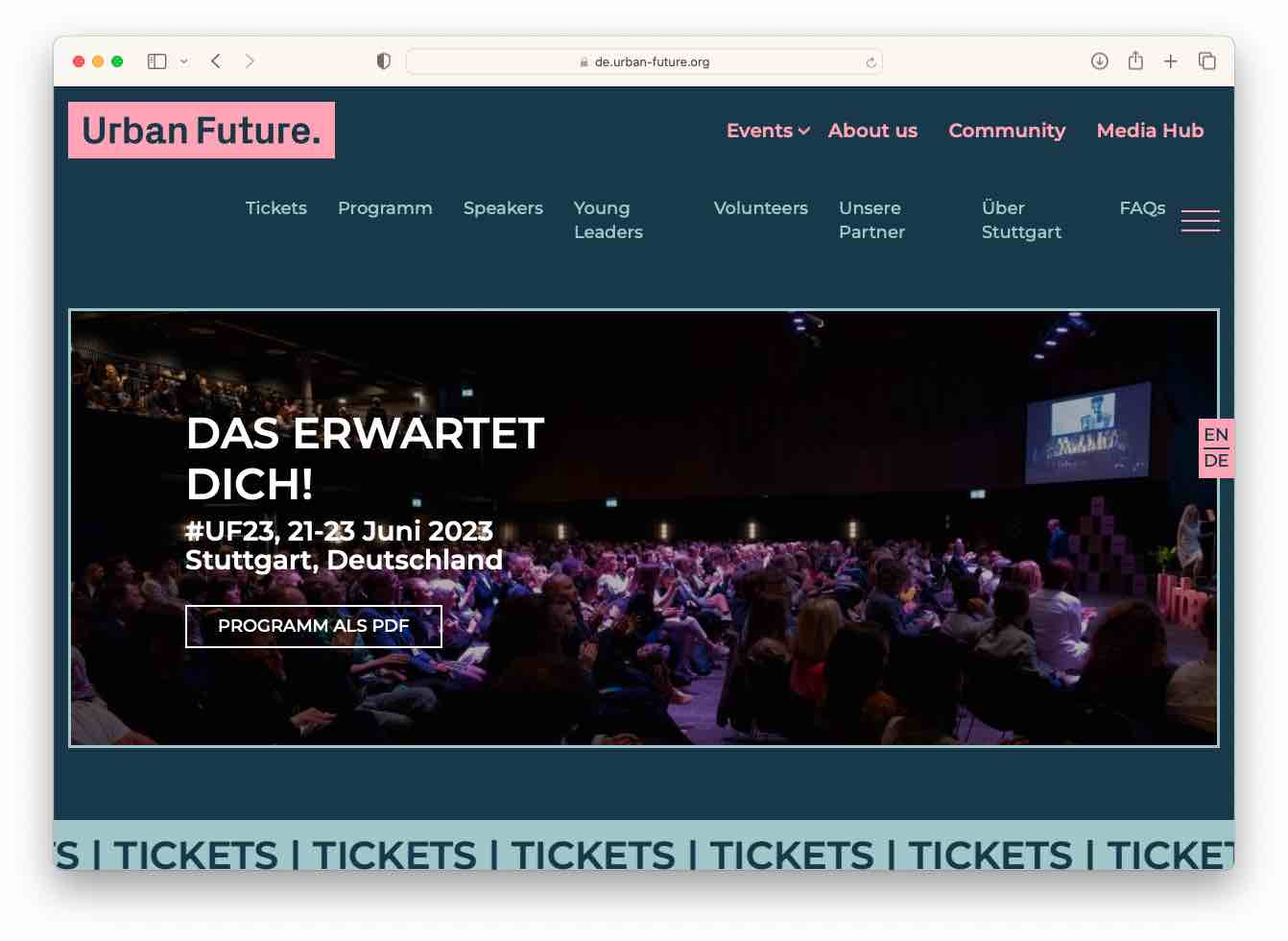Click the Urban Future logo
This screenshot has height=941, width=1288.
coord(202,131)
